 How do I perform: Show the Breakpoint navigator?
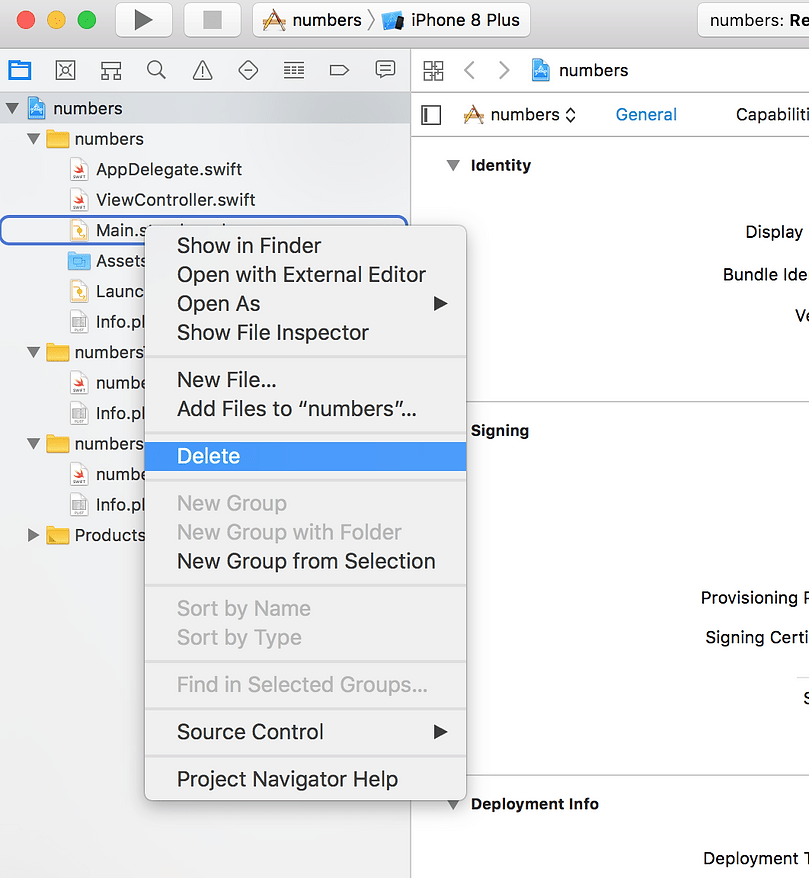point(339,70)
